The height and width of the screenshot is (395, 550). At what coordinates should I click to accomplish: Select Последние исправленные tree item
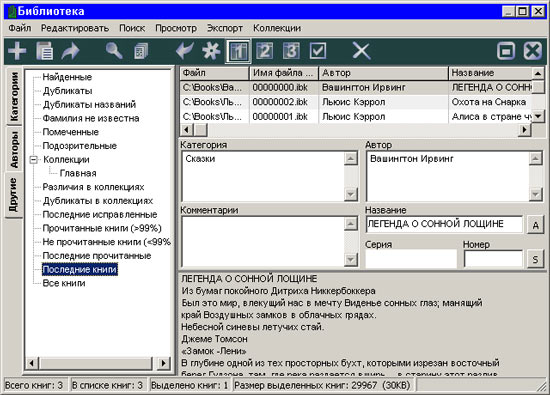[100, 214]
